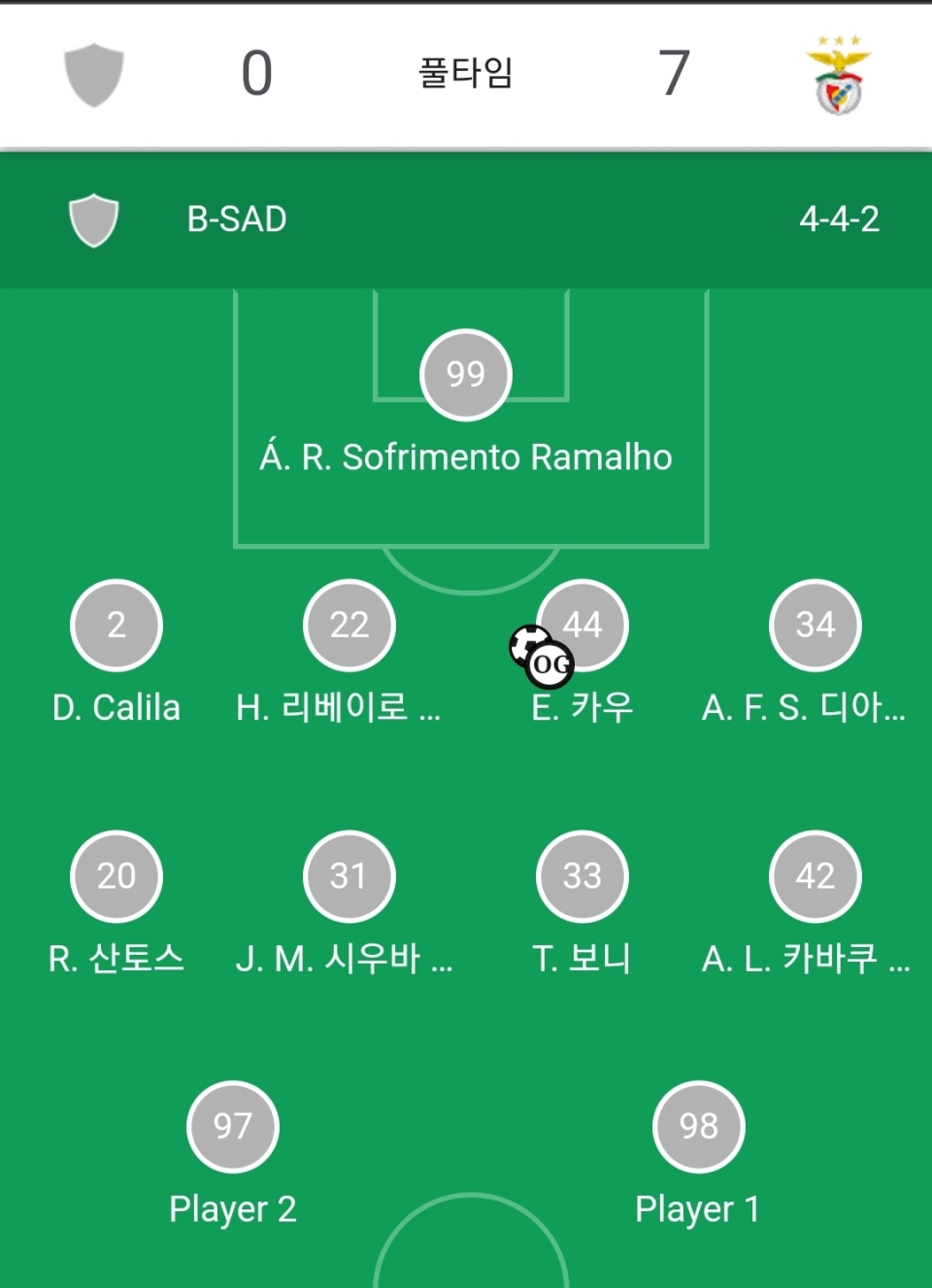Screen dimensions: 932x1288
Task: Tap the 4-4-2 formation label
Action: coord(839,220)
